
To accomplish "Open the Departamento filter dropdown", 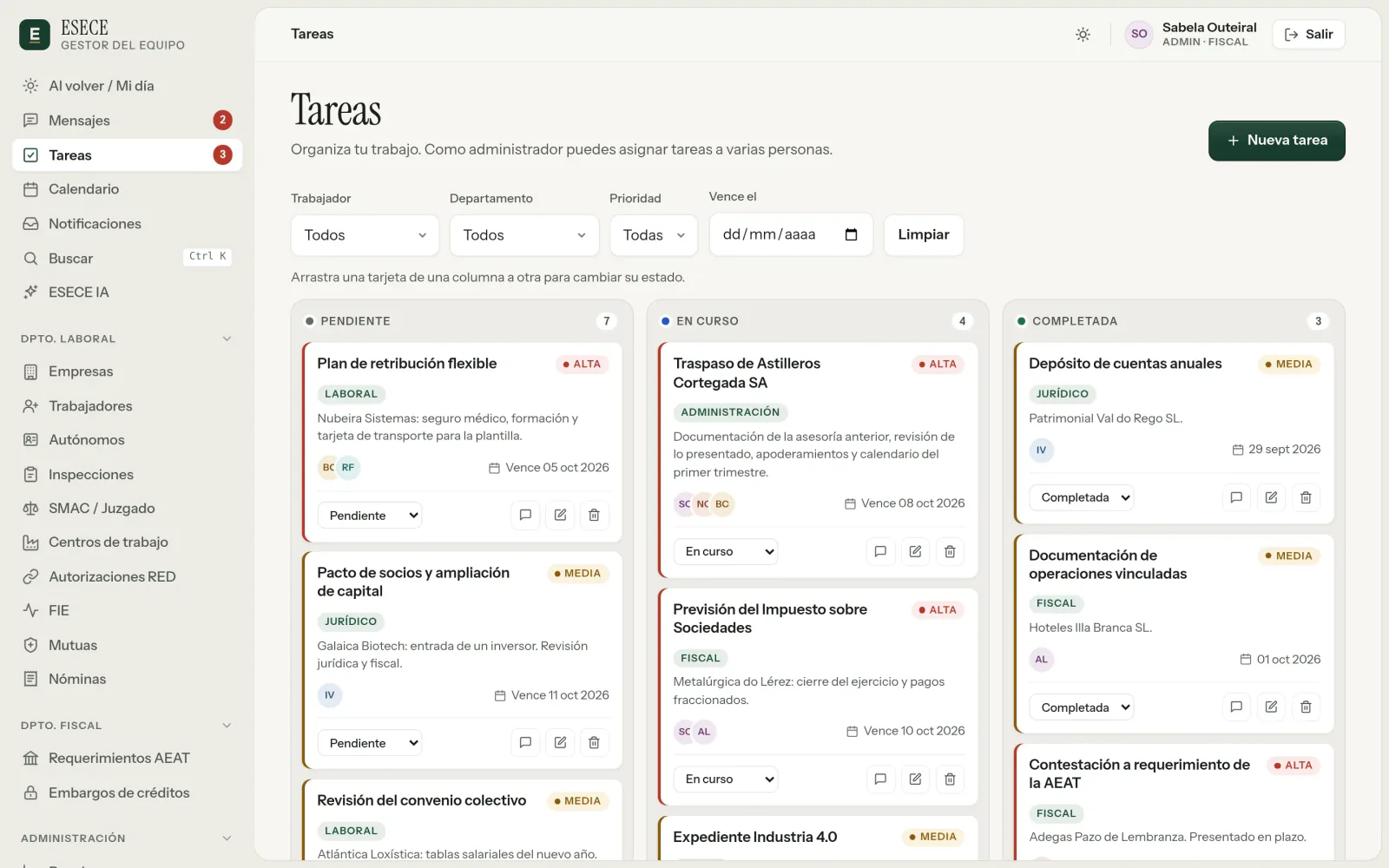I will click(x=524, y=235).
